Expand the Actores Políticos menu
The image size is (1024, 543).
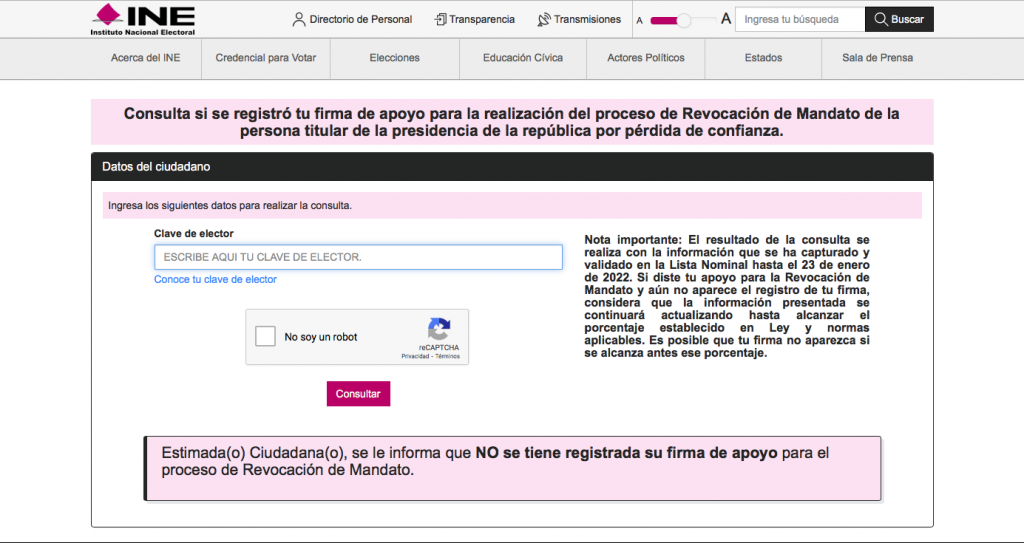(646, 58)
